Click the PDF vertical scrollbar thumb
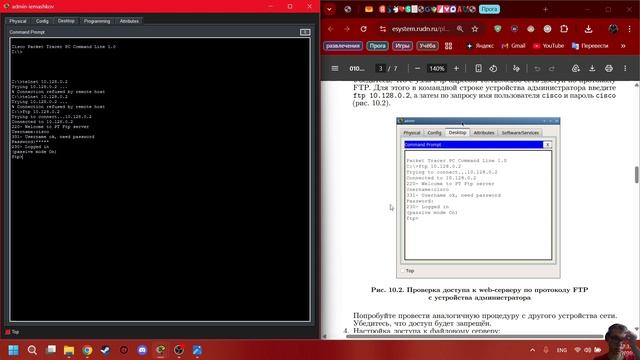The height and width of the screenshot is (360, 640). pos(636,175)
